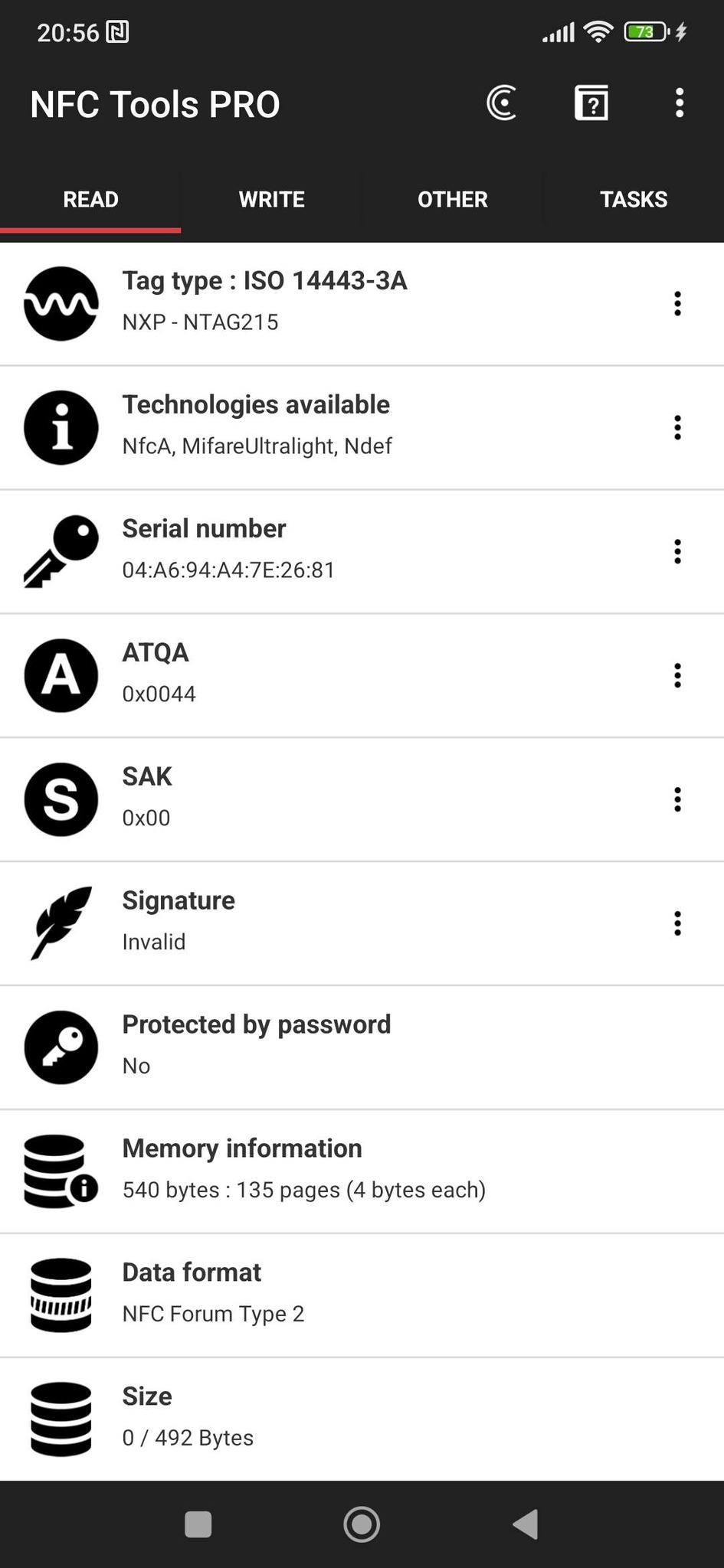This screenshot has height=1568, width=724.
Task: Select the Data format NFC Forum Type 2 row
Action: click(x=306, y=1295)
